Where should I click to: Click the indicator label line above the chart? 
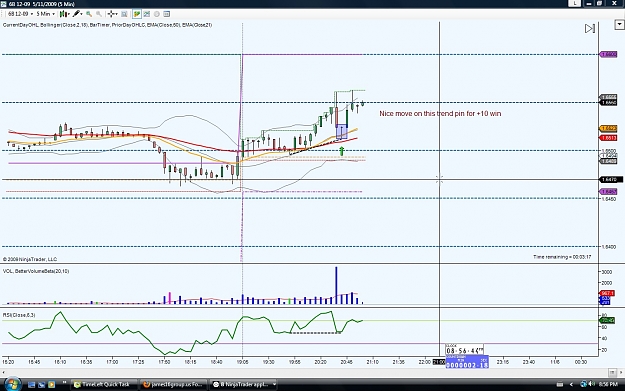[107, 25]
